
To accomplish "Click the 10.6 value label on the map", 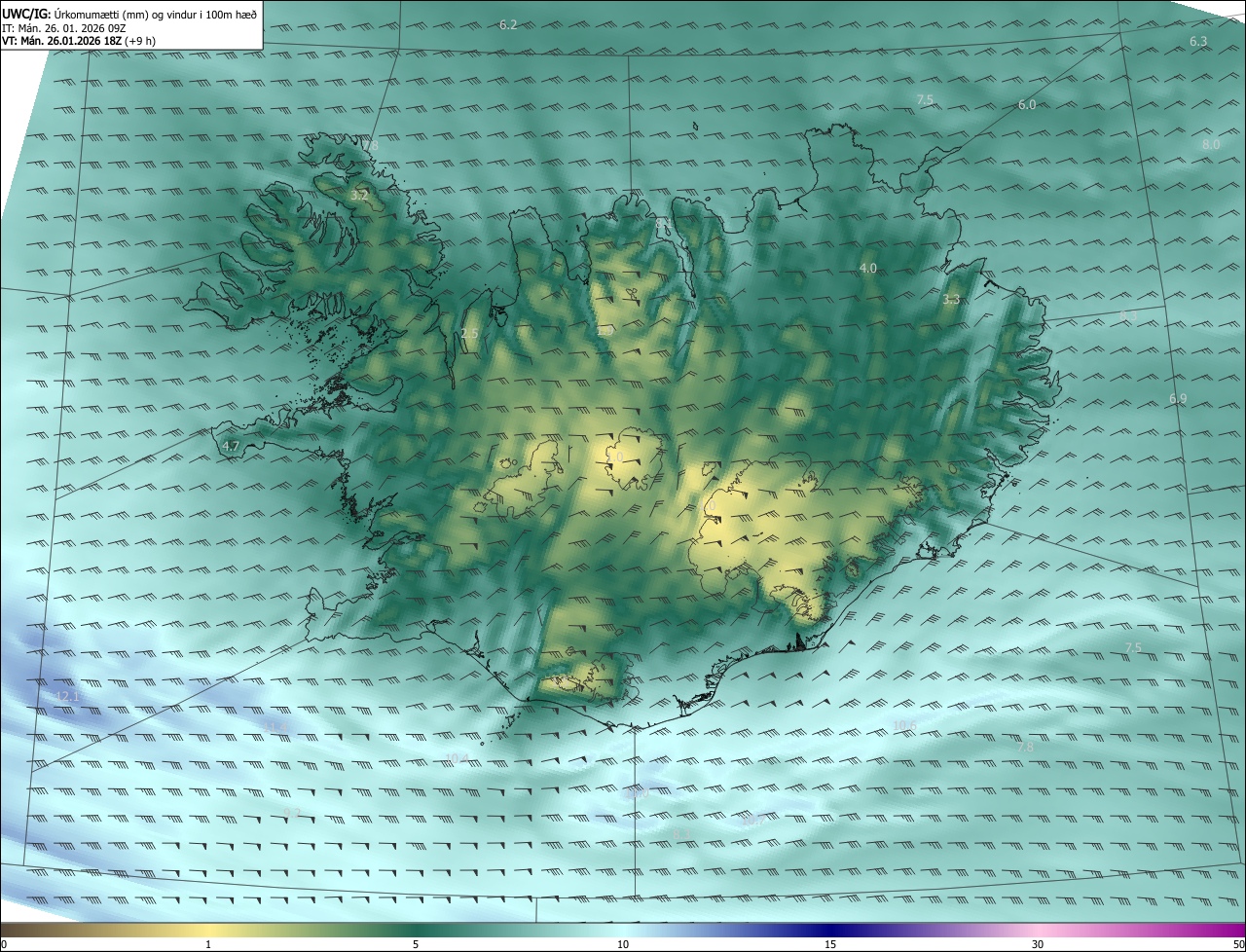I will coord(904,725).
